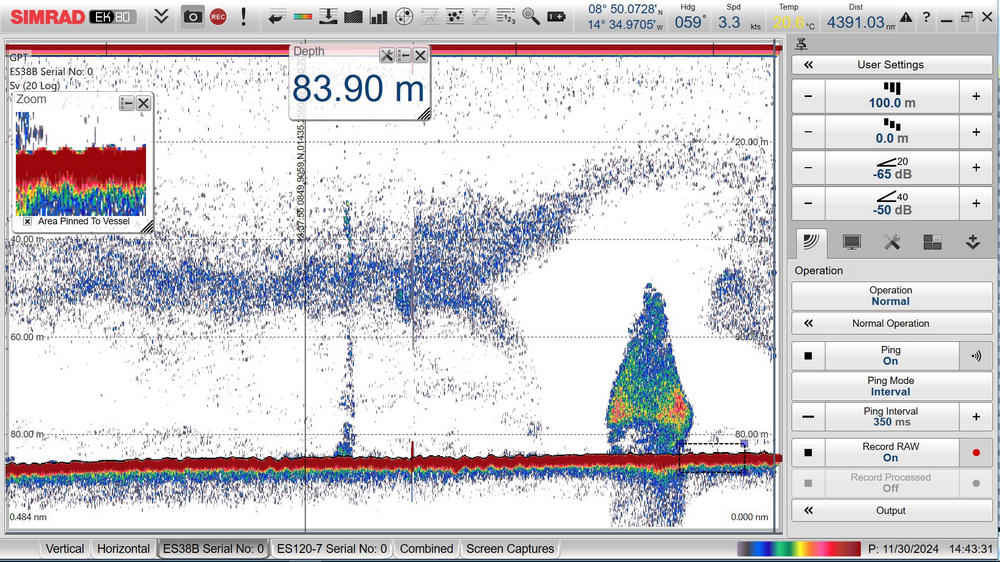This screenshot has height=562, width=1000.
Task: Open the circular target position icon
Action: point(404,17)
